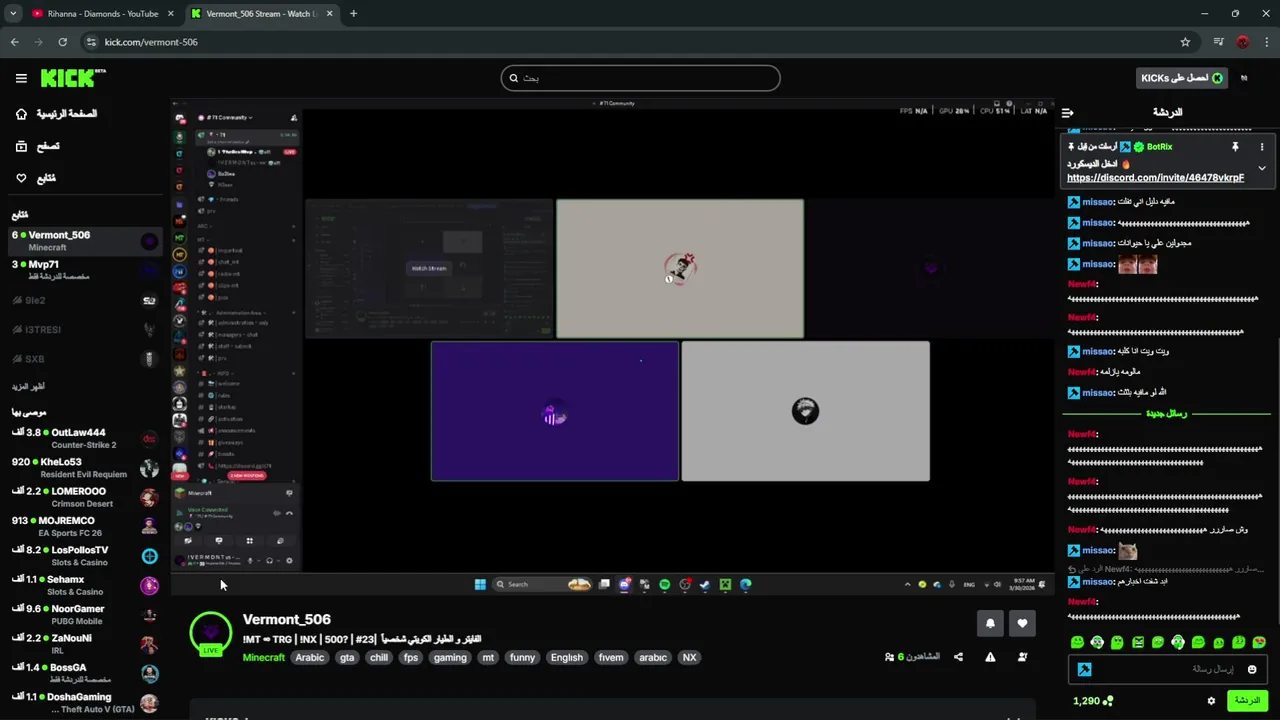
Task: Click the funny stream tag
Action: click(x=522, y=657)
